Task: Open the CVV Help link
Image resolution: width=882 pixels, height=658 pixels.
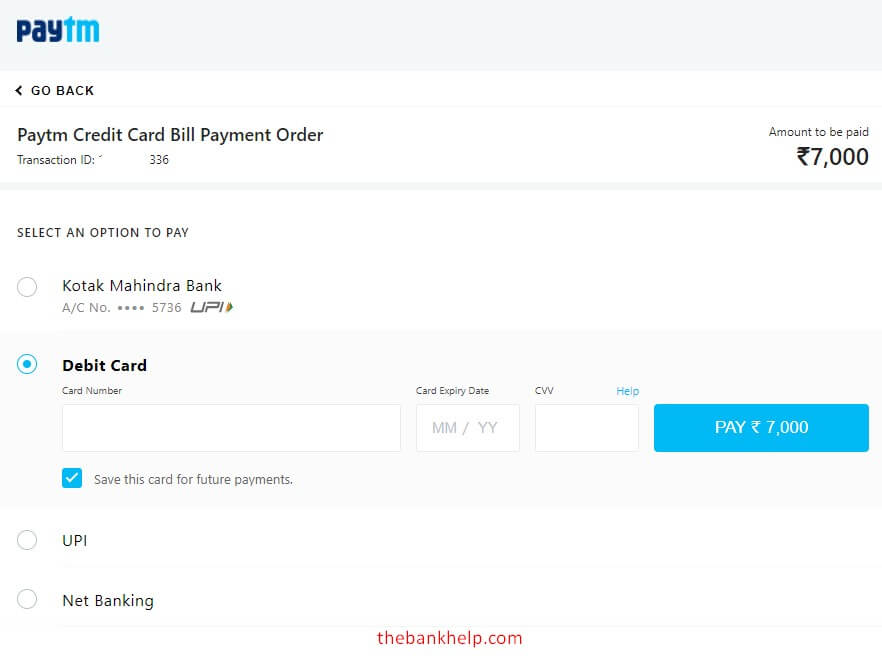Action: (627, 391)
